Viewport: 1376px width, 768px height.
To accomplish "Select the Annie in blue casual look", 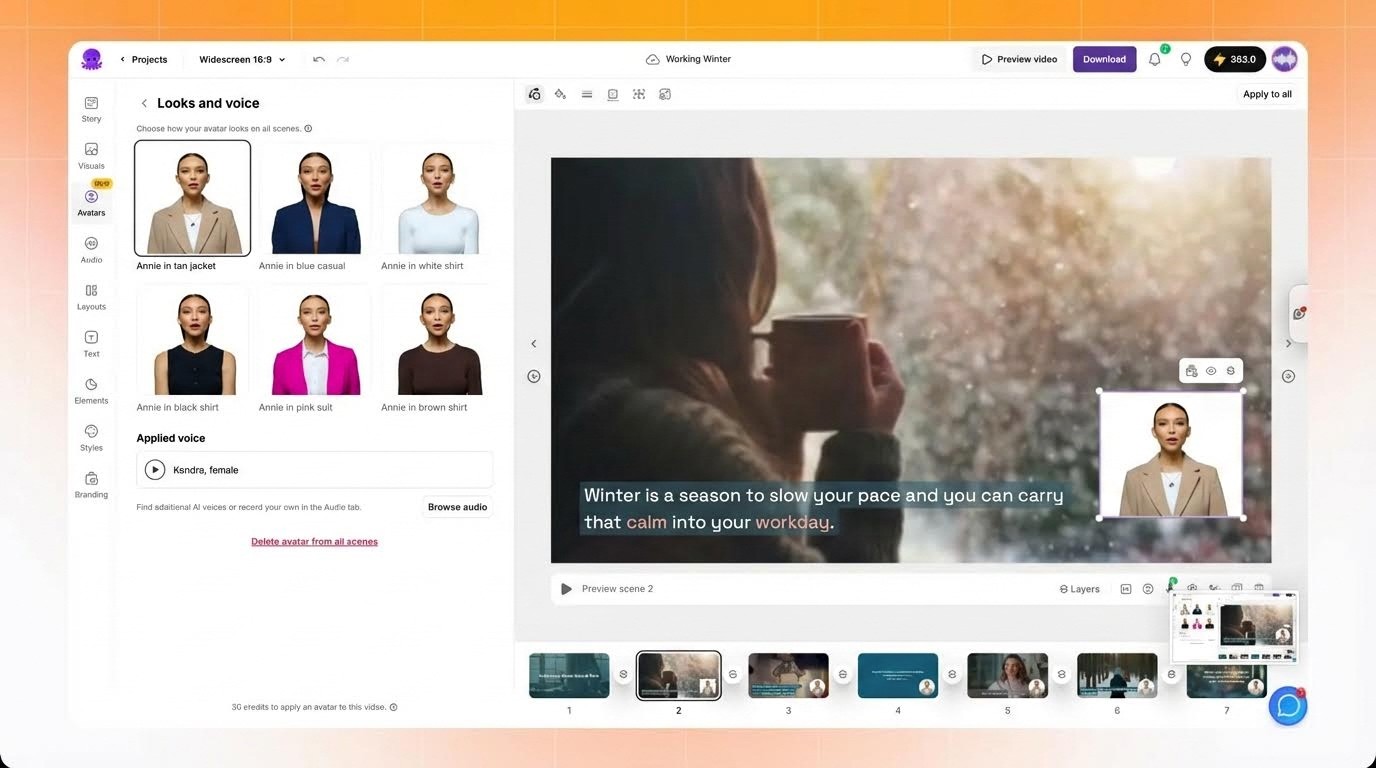I will (x=314, y=198).
